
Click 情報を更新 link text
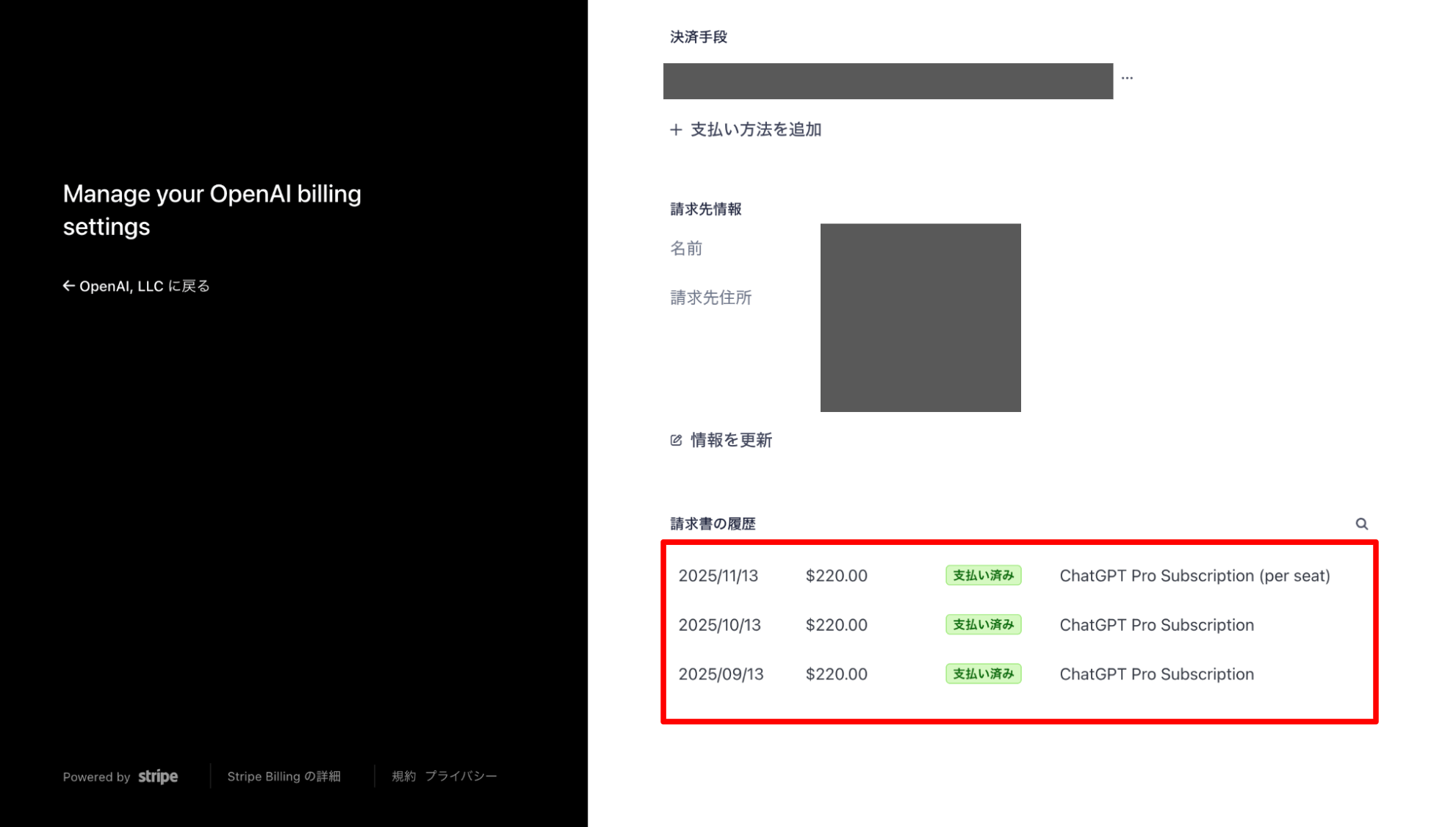pyautogui.click(x=731, y=440)
